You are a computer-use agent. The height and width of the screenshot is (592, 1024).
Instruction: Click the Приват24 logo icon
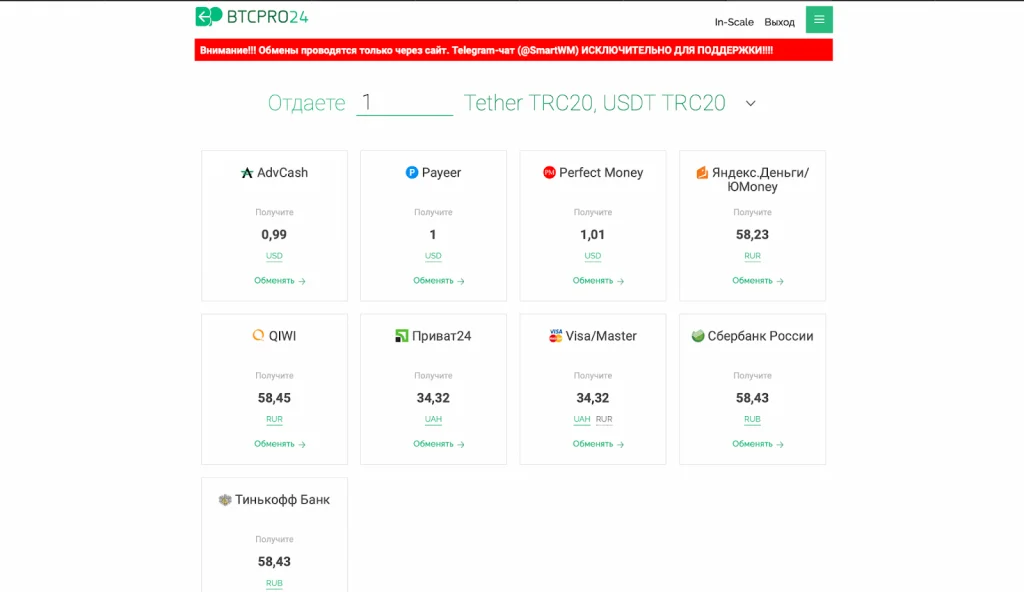402,336
